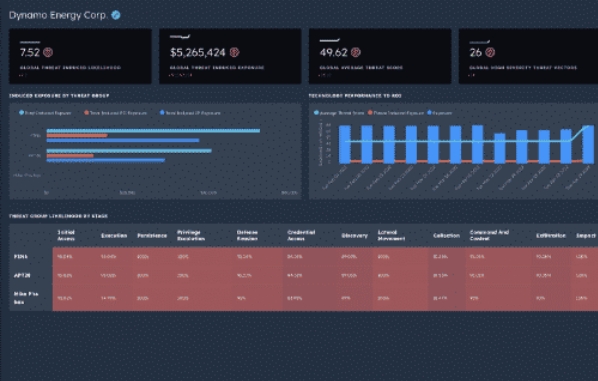This screenshot has width=598, height=381.
Task: Click the red trend icon beside 49.62
Action: tap(356, 52)
